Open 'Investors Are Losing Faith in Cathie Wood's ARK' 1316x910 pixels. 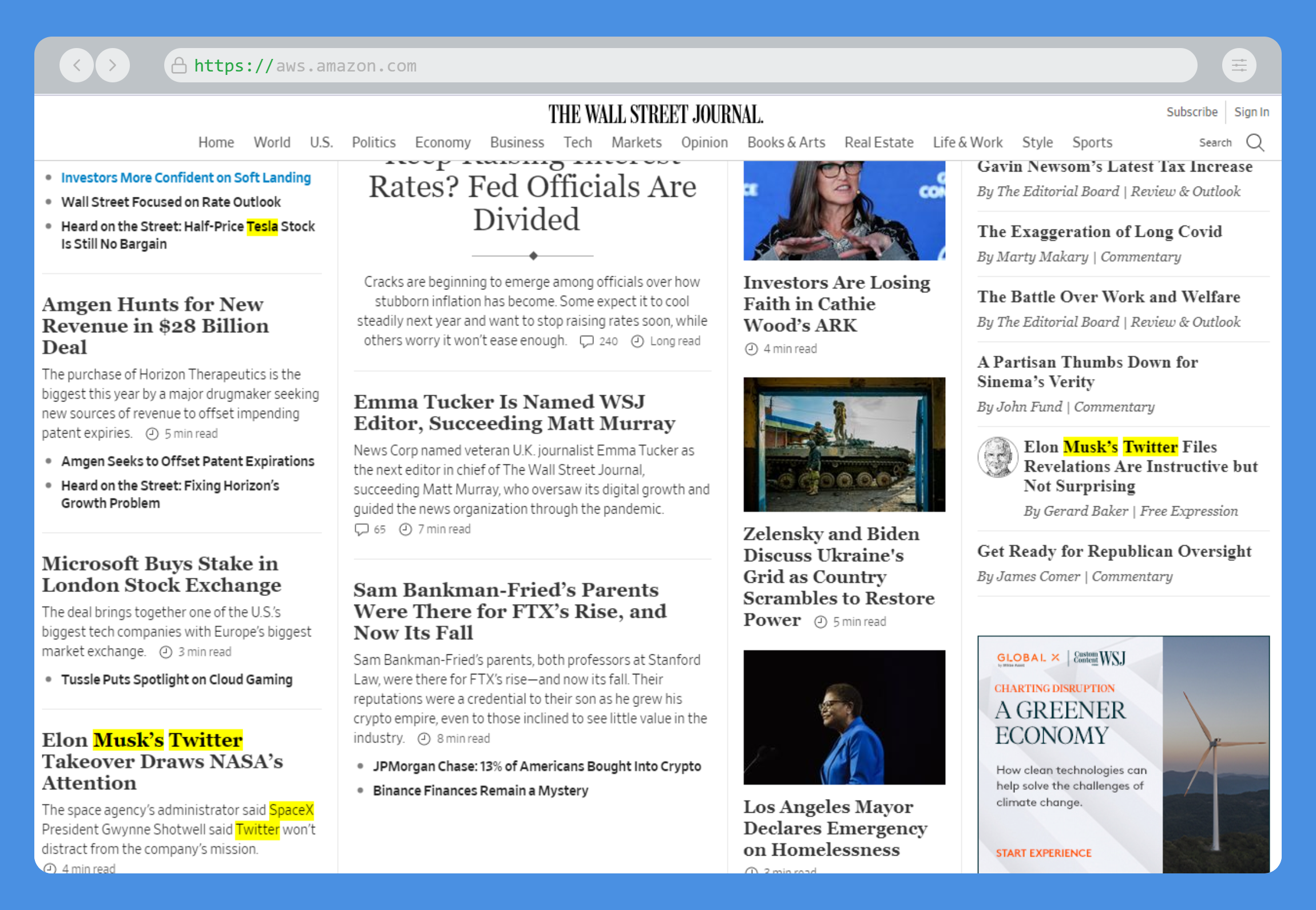click(x=837, y=304)
